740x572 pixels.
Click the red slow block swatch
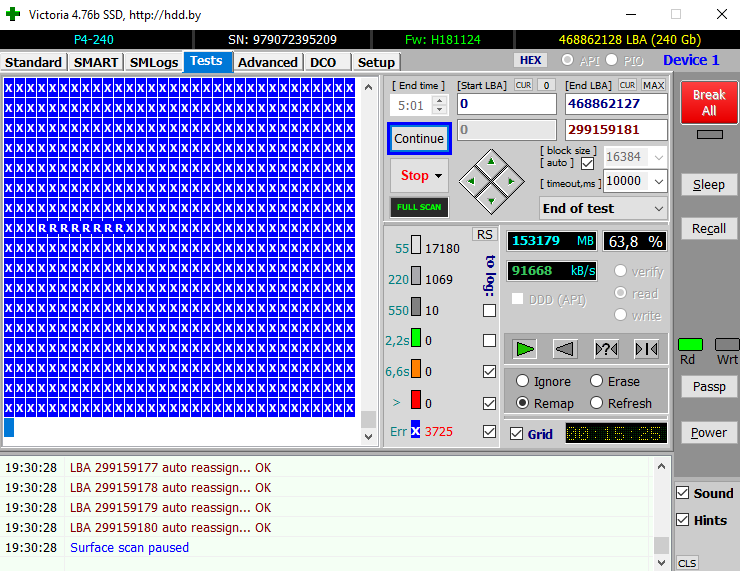point(416,399)
